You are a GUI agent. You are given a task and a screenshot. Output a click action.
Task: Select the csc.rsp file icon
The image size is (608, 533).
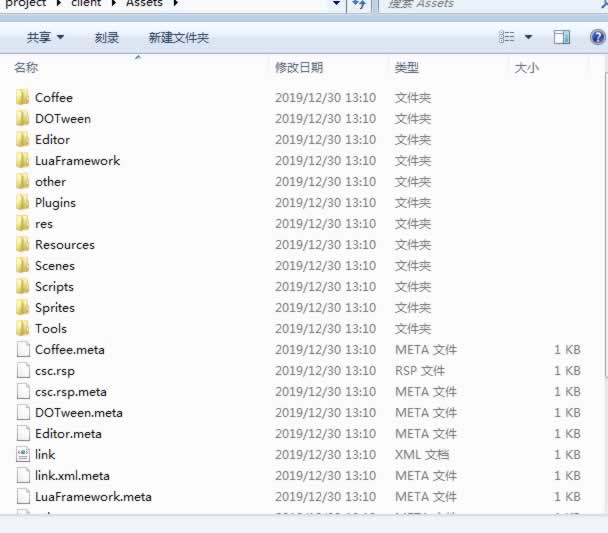click(x=23, y=370)
